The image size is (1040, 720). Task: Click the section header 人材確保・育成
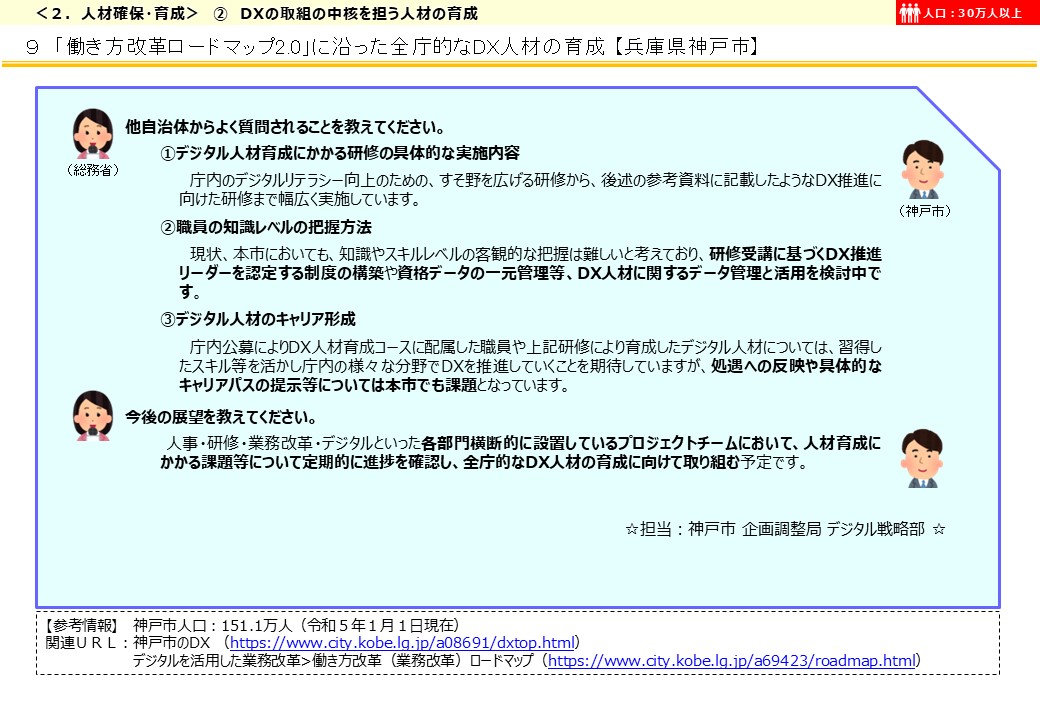pos(117,13)
